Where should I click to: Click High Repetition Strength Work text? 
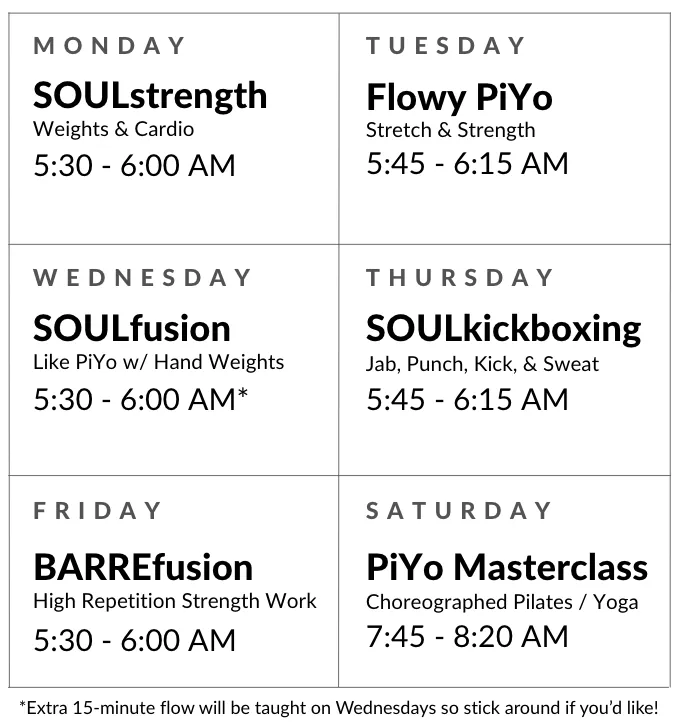click(175, 601)
